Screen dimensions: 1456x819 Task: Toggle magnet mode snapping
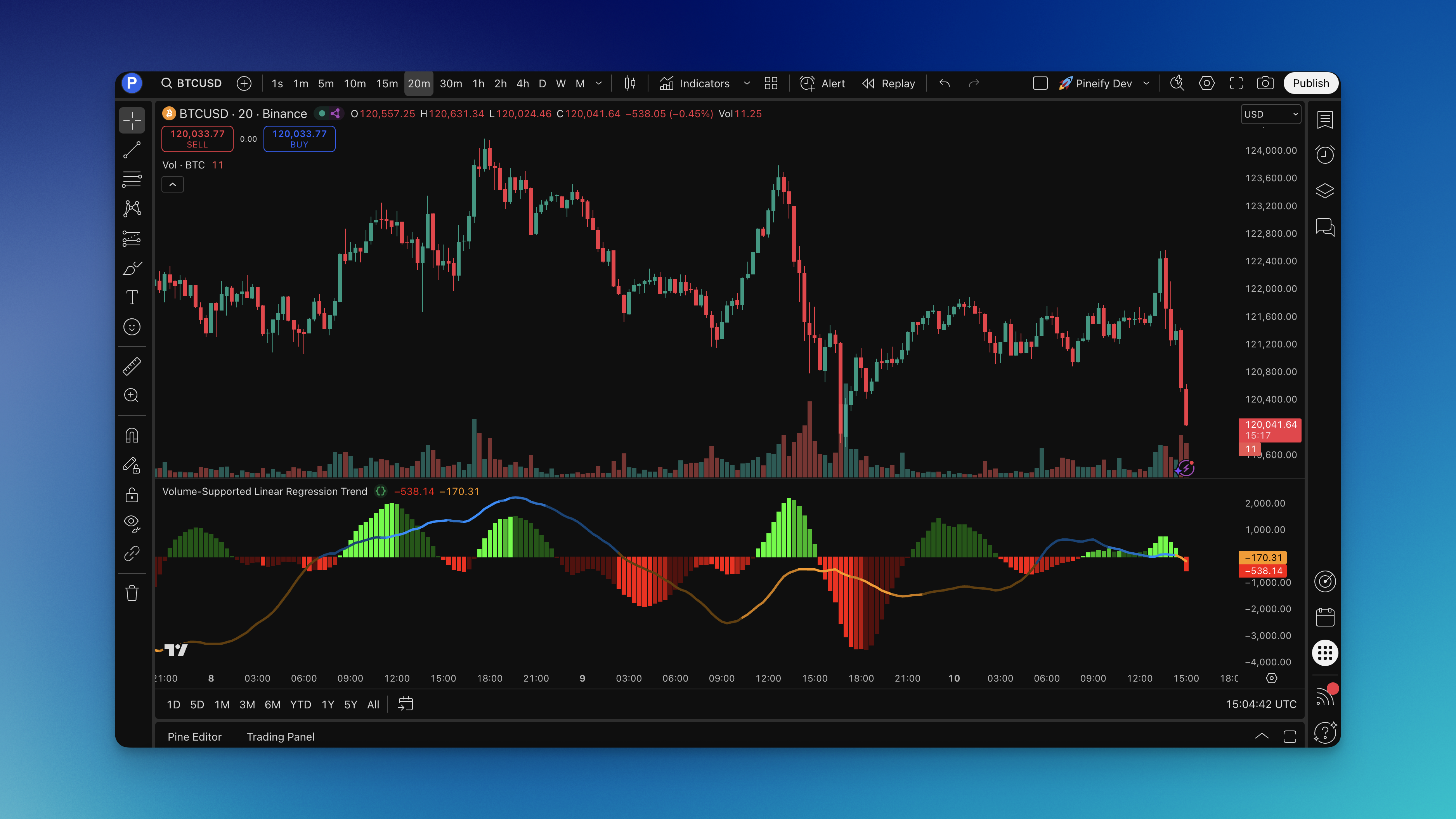[x=132, y=436]
